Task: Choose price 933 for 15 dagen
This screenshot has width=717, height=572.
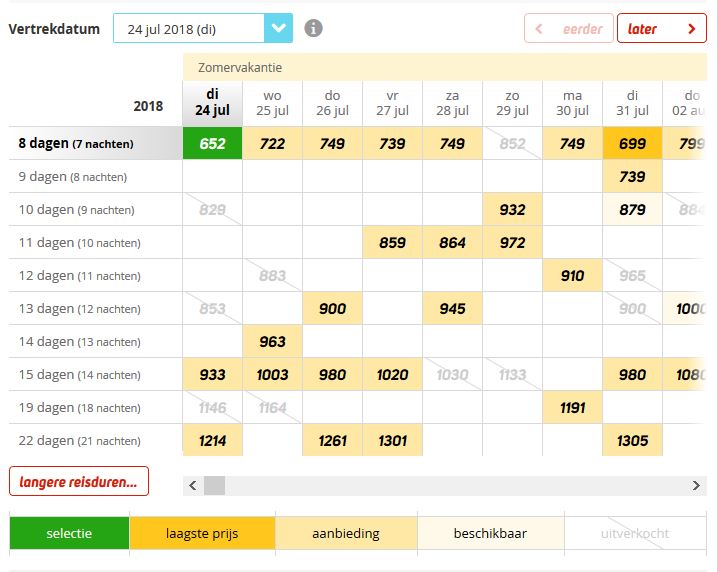Action: click(213, 374)
